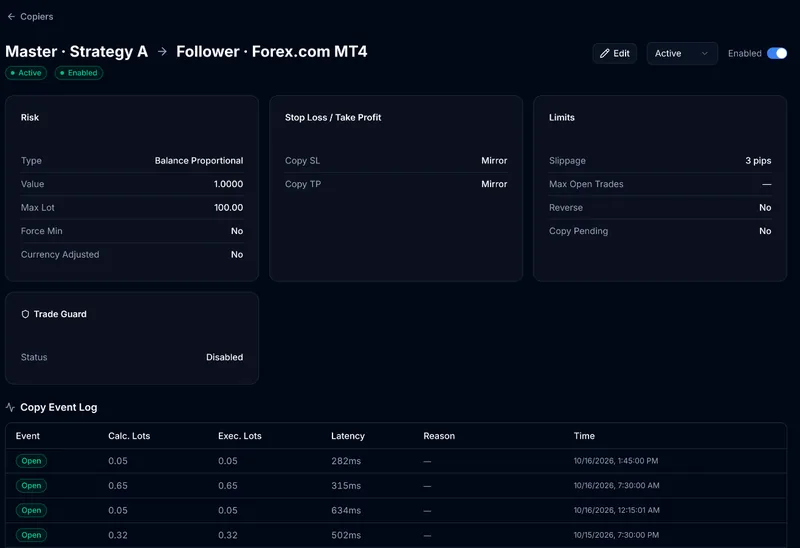The image size is (800, 548).
Task: Click the Value 1.0000 figure
Action: point(229,184)
